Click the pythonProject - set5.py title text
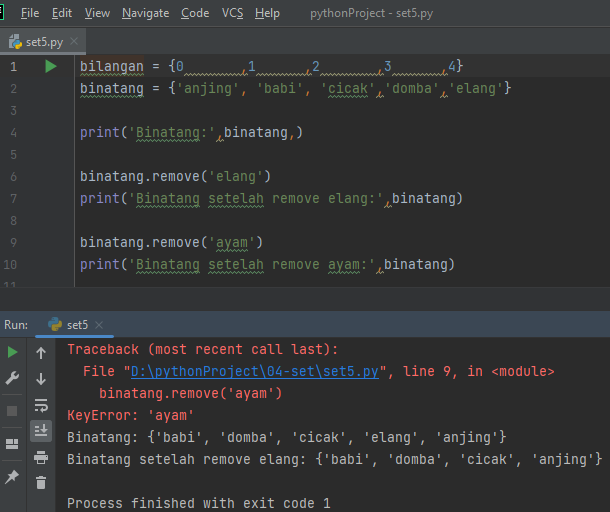 click(372, 13)
